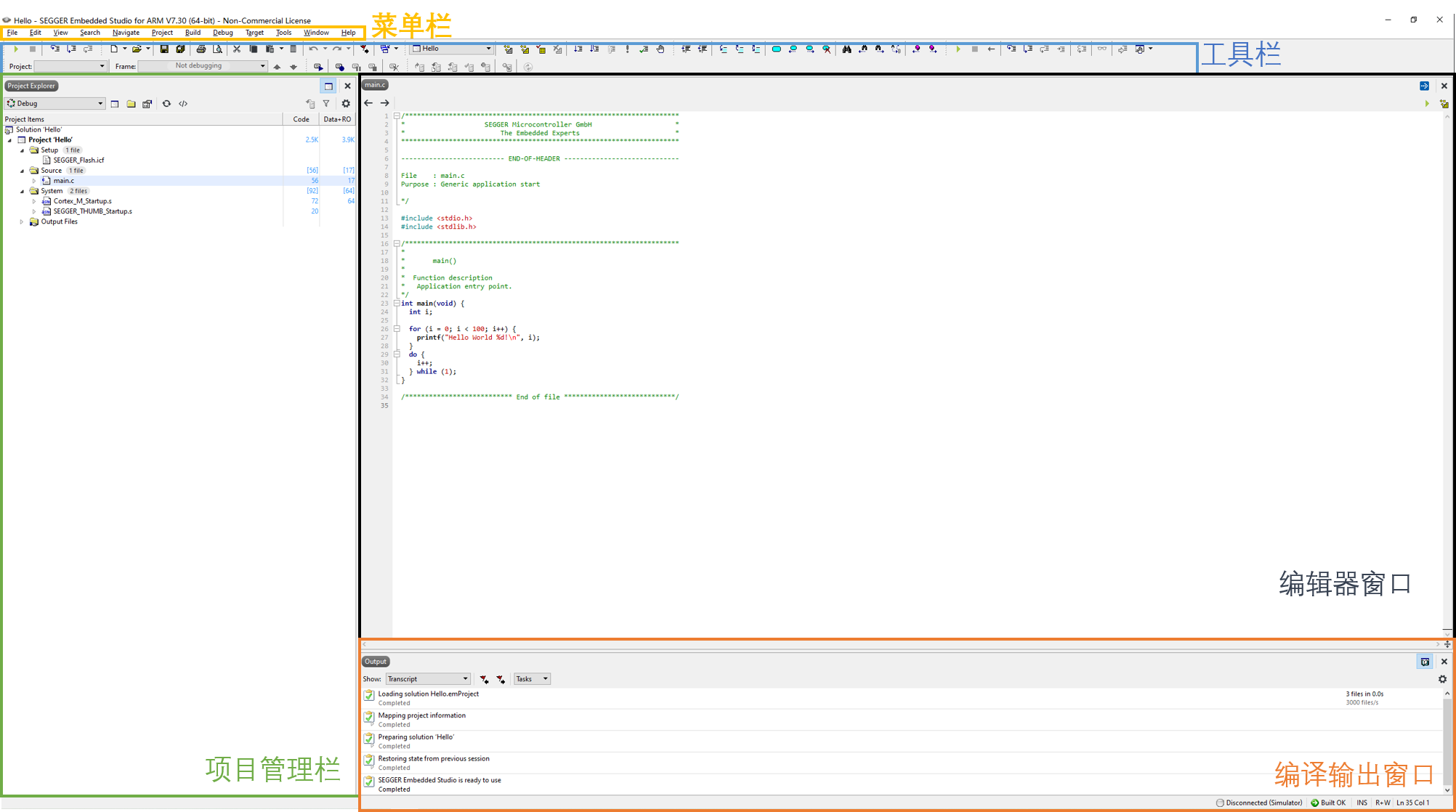Click the New File icon
Viewport: 1456px width, 812px height.
114,49
